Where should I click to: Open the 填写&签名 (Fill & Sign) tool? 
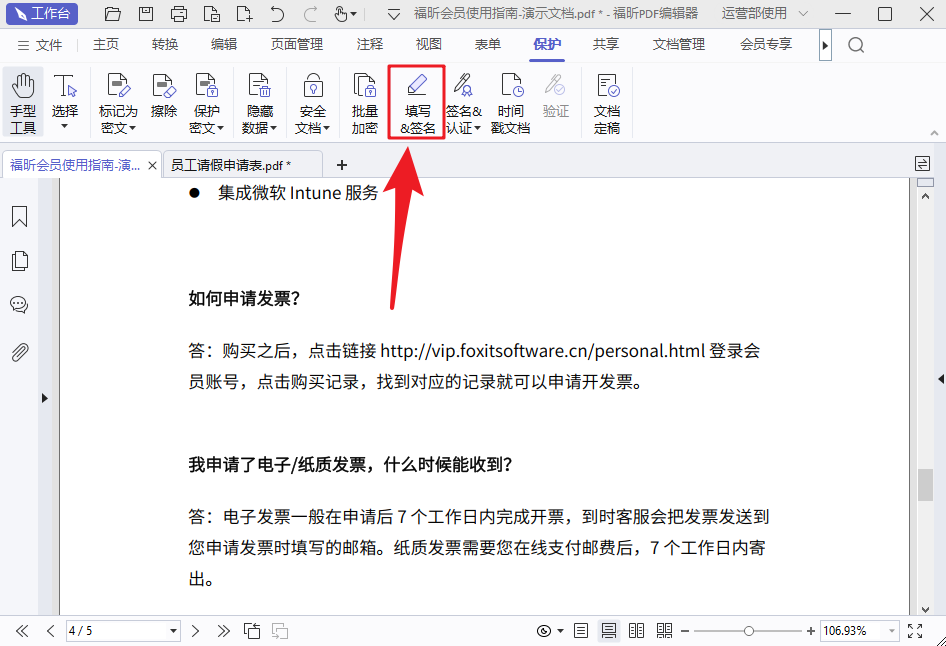pos(417,104)
